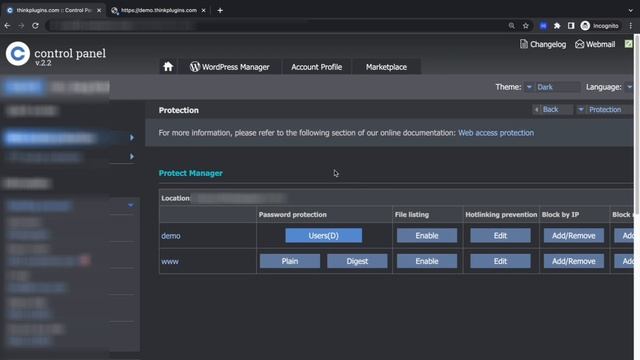Click the browser back arrow

(x=7, y=26)
